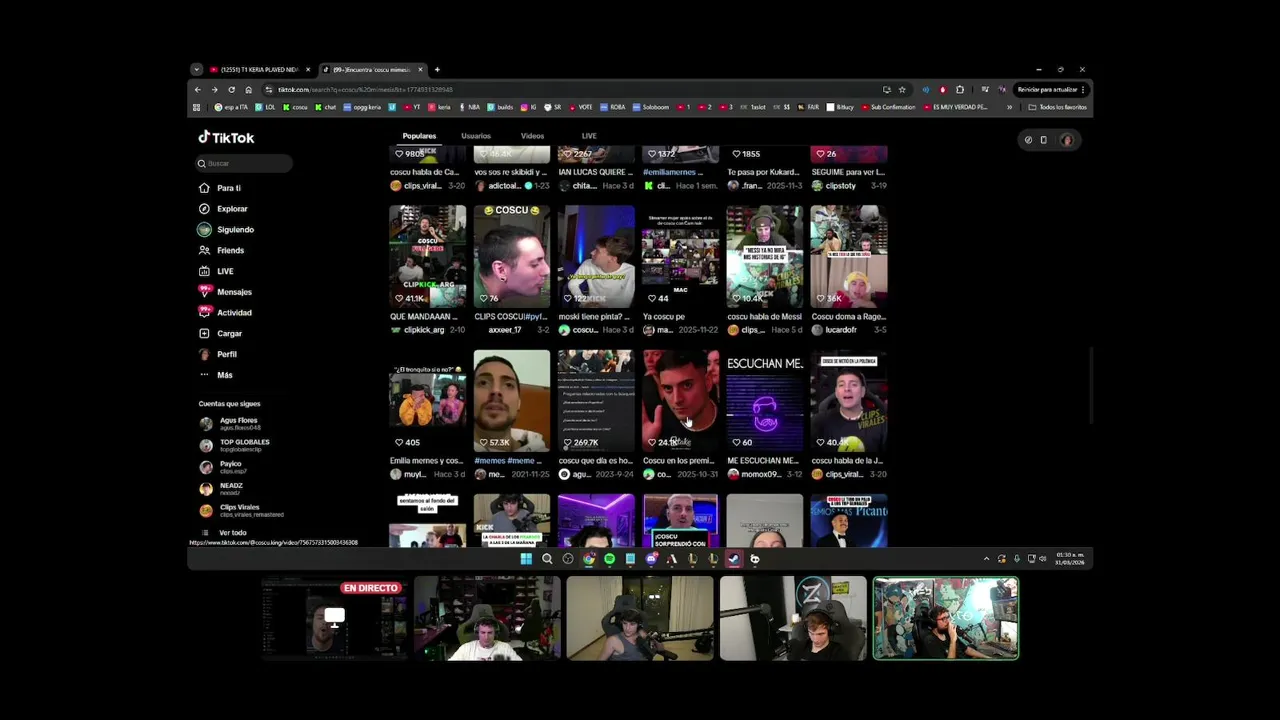Click Reiniciar para actualizar button
Screen dimensions: 1280x720
point(1050,90)
